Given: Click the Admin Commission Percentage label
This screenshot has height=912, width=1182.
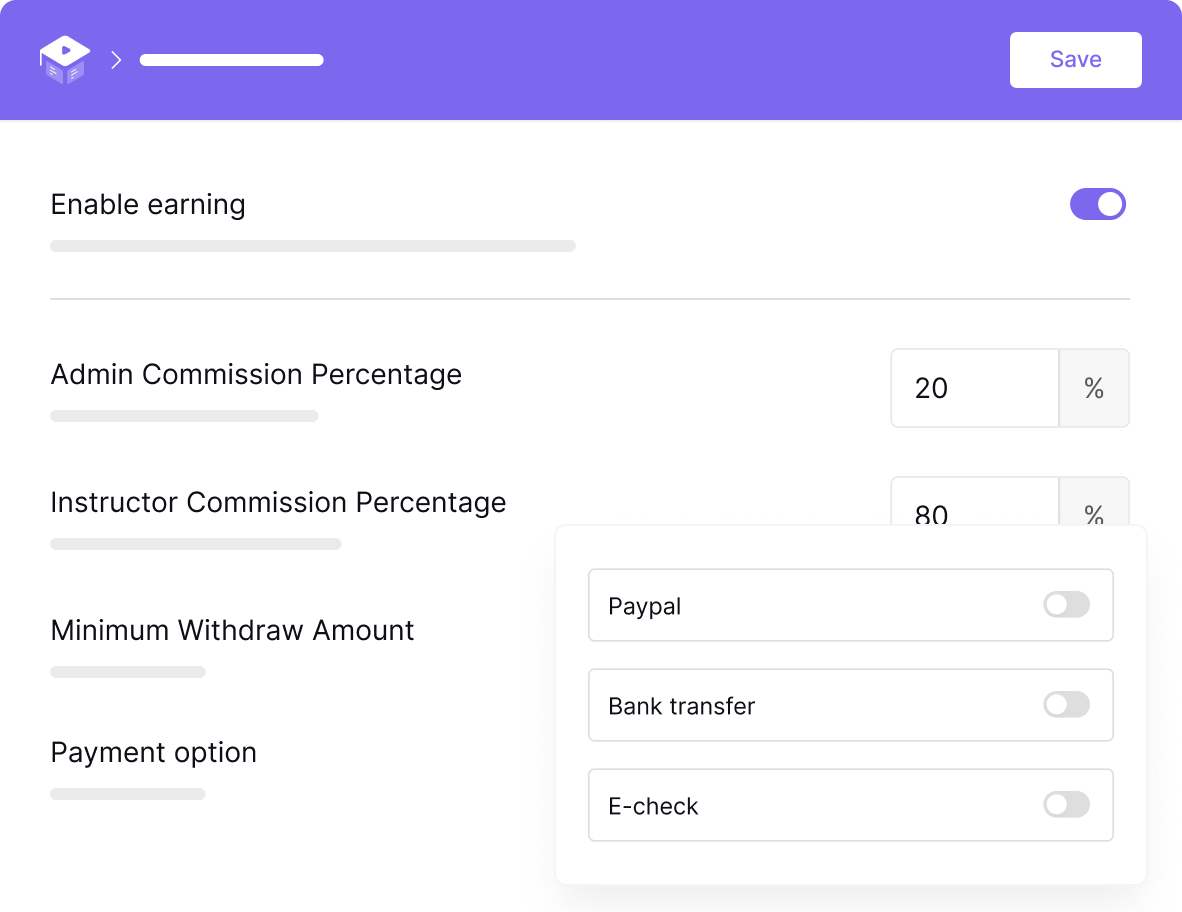Looking at the screenshot, I should click(x=256, y=374).
